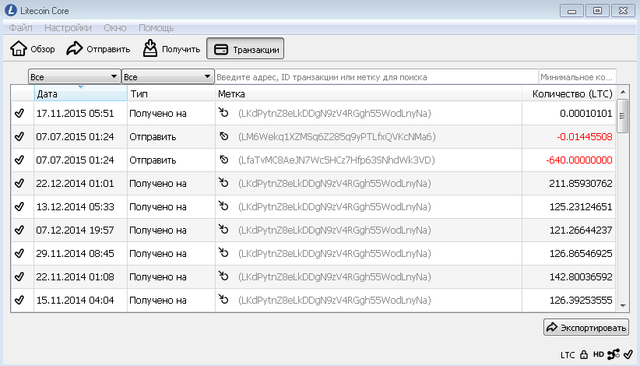Sort by Количество (LTC) column header
The width and height of the screenshot is (640, 366).
pos(569,94)
